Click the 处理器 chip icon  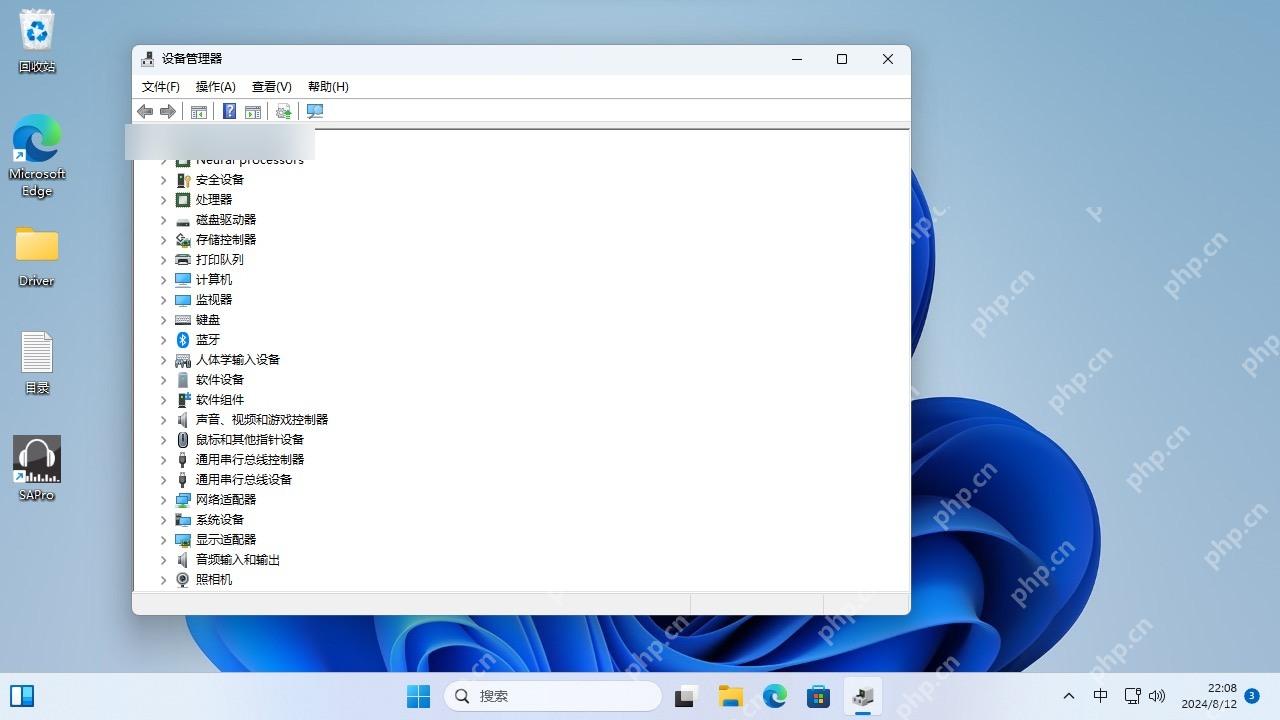(x=183, y=200)
